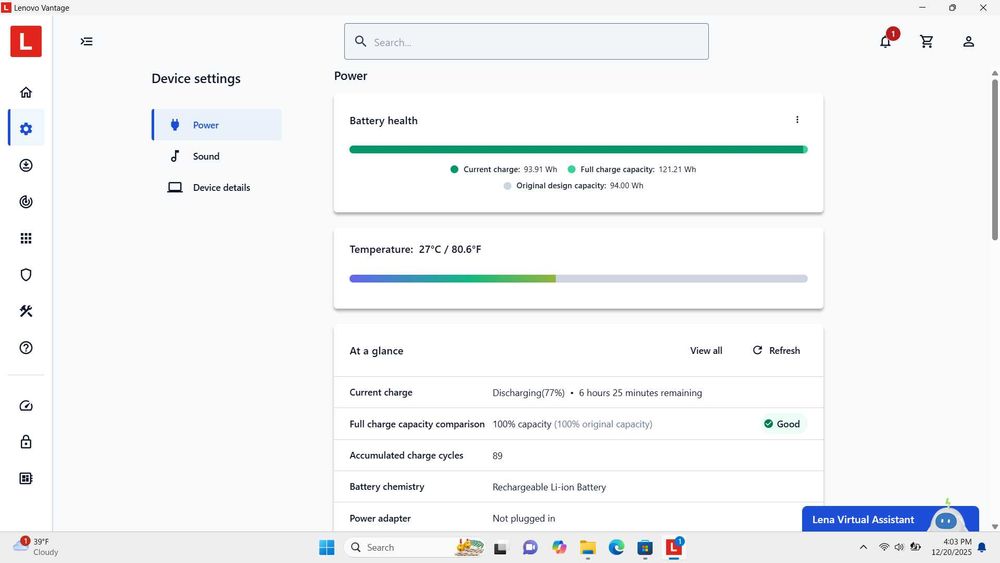Open the Windows Start menu
Screen dimensions: 1000x563
point(327,548)
